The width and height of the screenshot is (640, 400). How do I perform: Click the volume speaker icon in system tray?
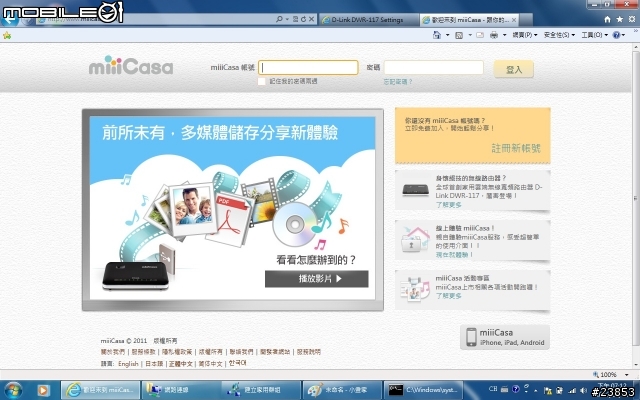click(584, 391)
